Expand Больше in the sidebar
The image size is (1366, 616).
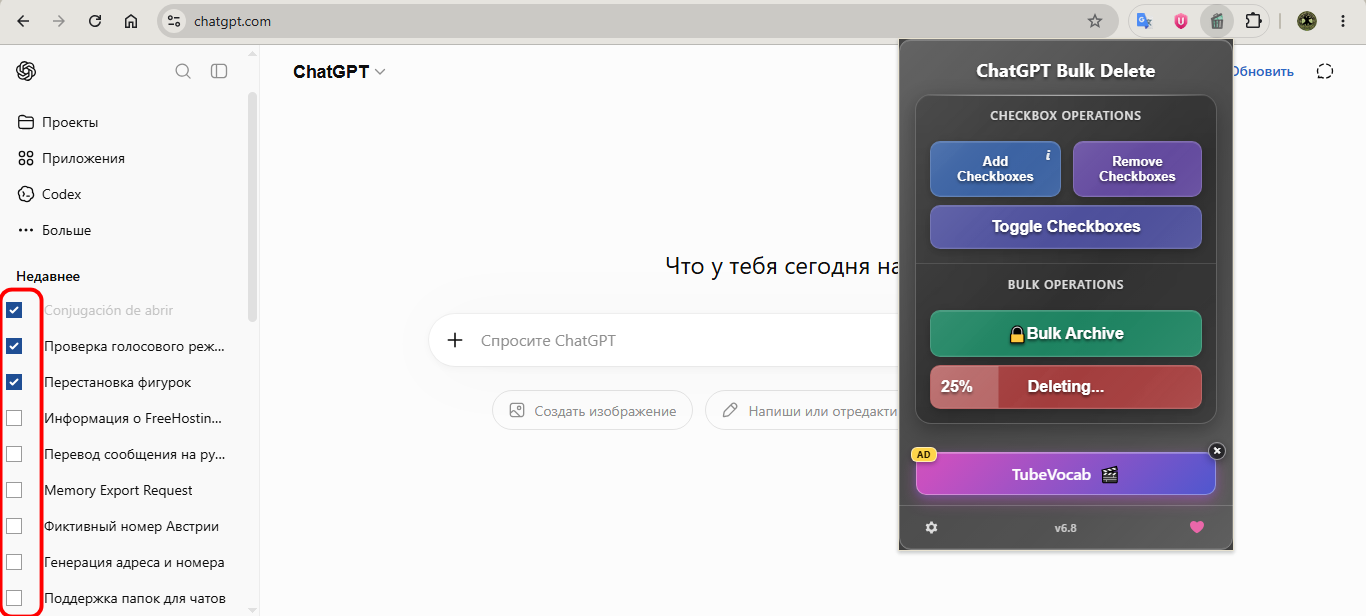pos(56,230)
